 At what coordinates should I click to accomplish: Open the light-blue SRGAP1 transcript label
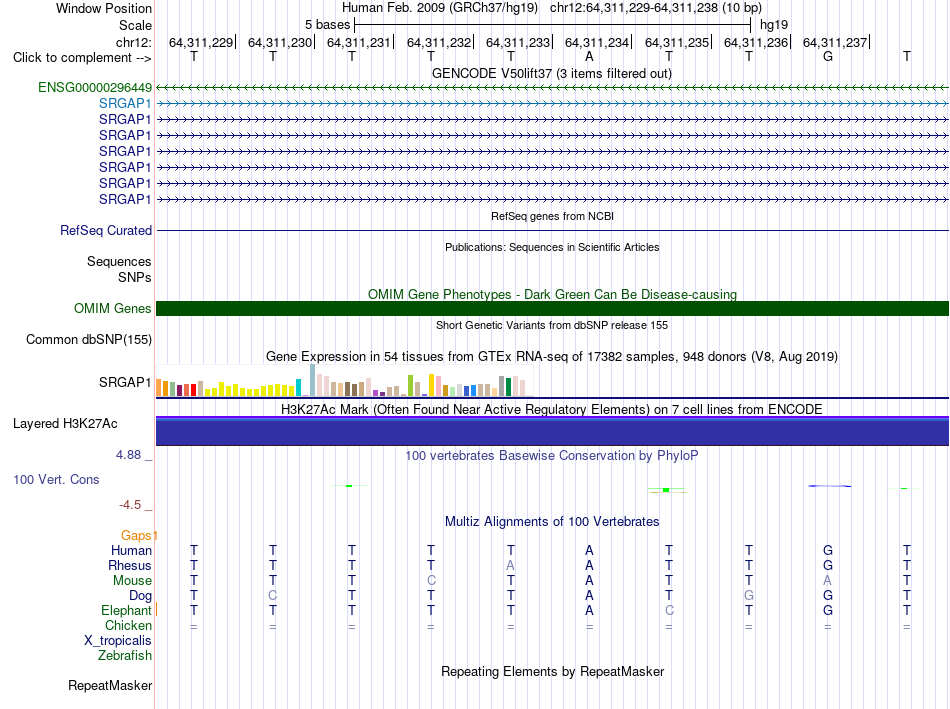[125, 103]
